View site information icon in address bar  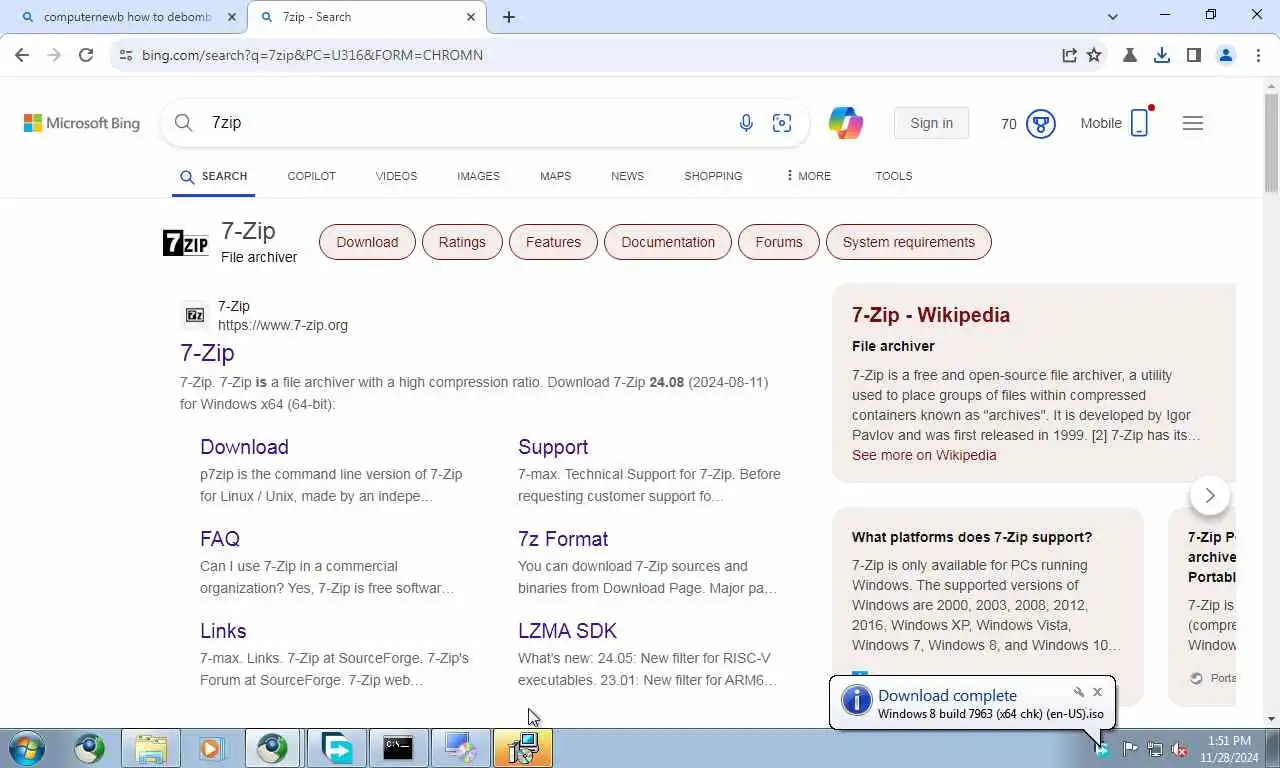(125, 55)
